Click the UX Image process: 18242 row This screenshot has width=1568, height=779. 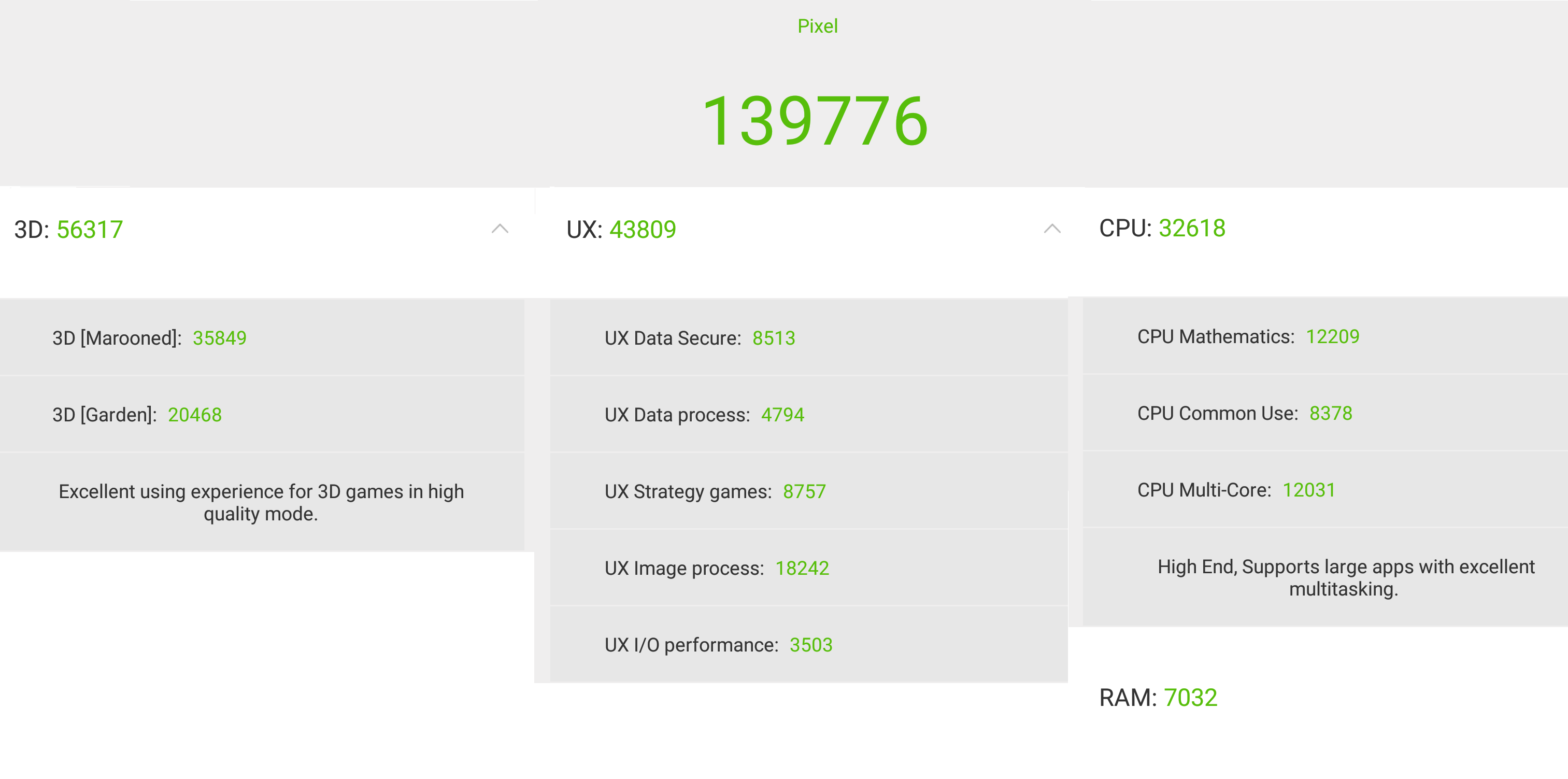click(809, 568)
